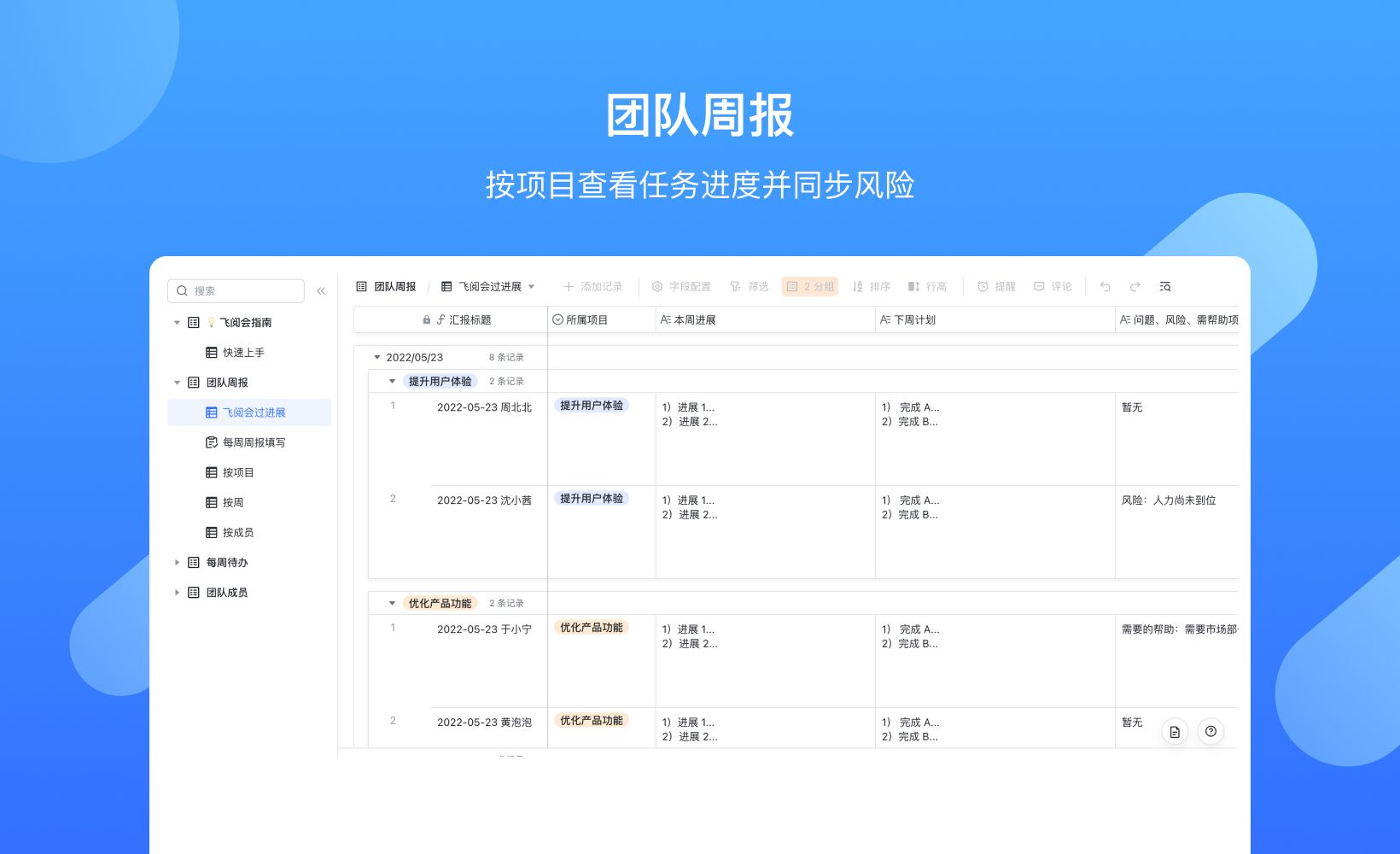Screen dimensions: 1400x854
Task: Open the 行高 row height tool
Action: [x=927, y=287]
